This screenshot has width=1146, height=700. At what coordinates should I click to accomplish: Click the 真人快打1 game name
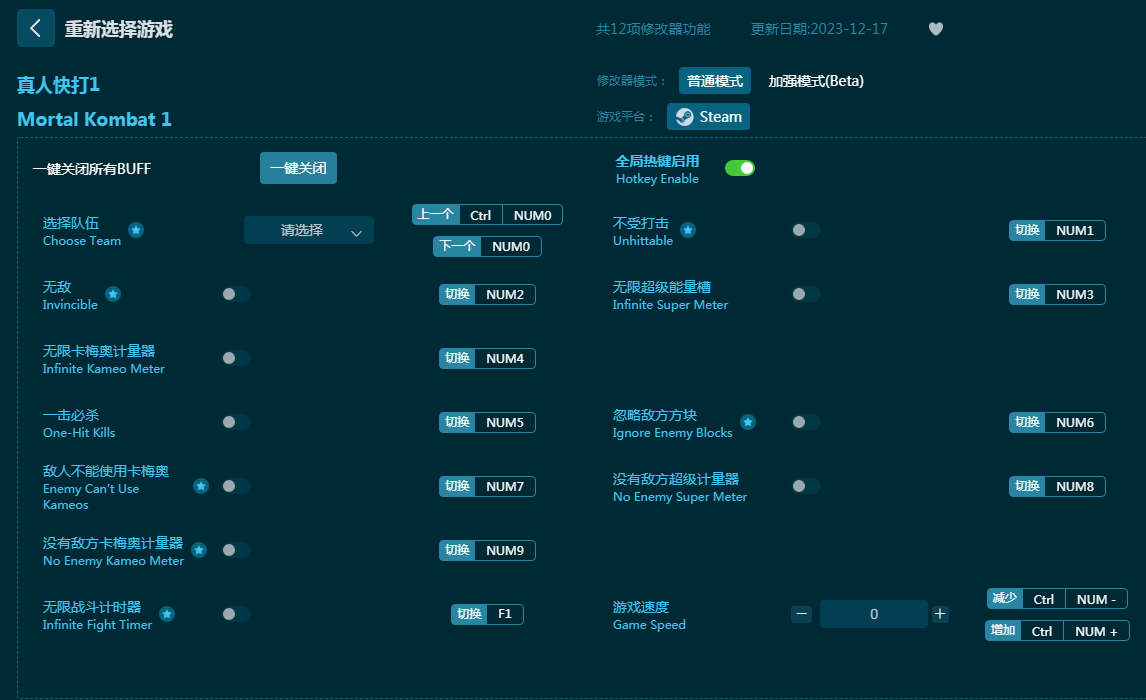pos(58,85)
